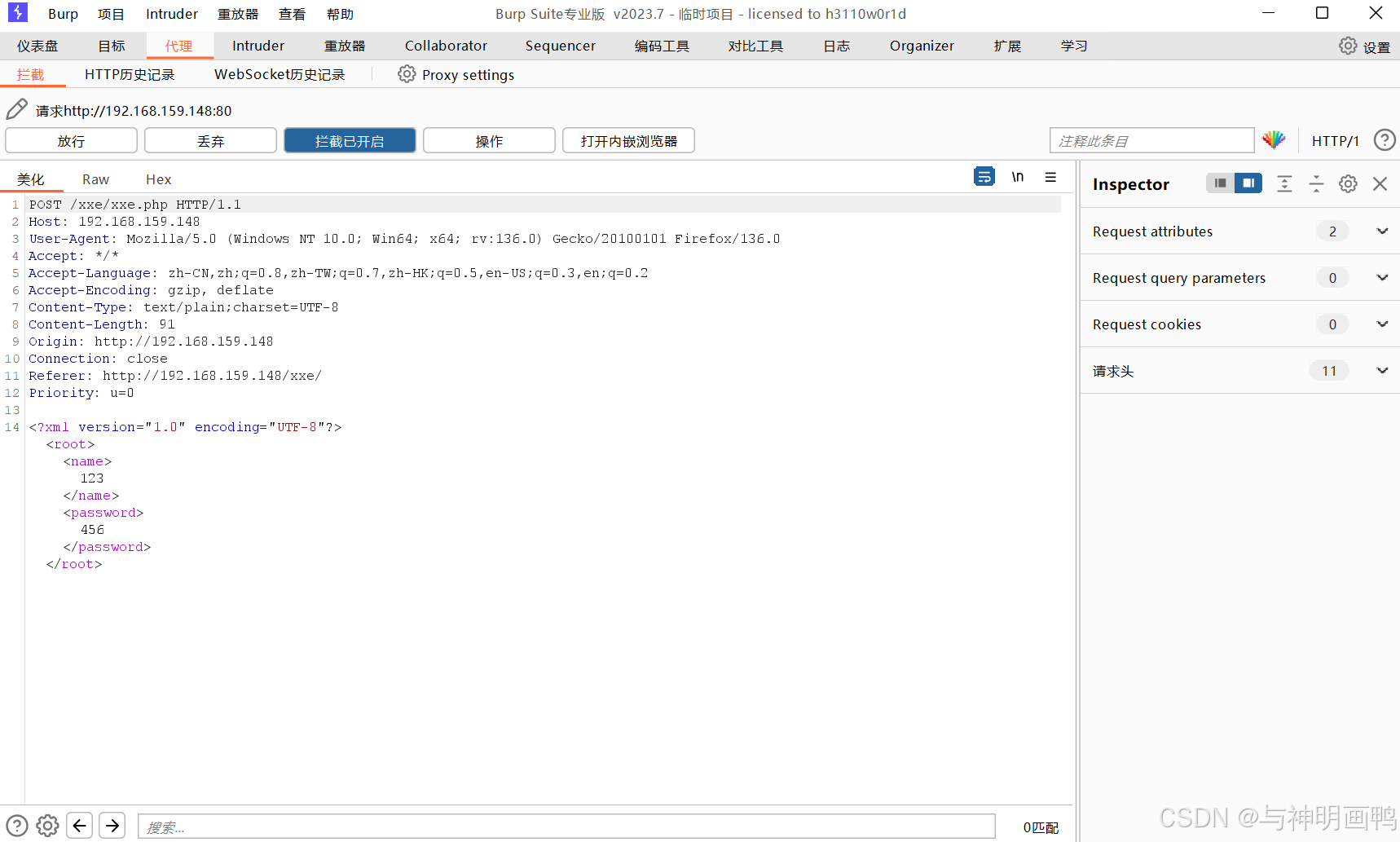The height and width of the screenshot is (842, 1400).
Task: Click the password value 456
Action: pyautogui.click(x=92, y=530)
